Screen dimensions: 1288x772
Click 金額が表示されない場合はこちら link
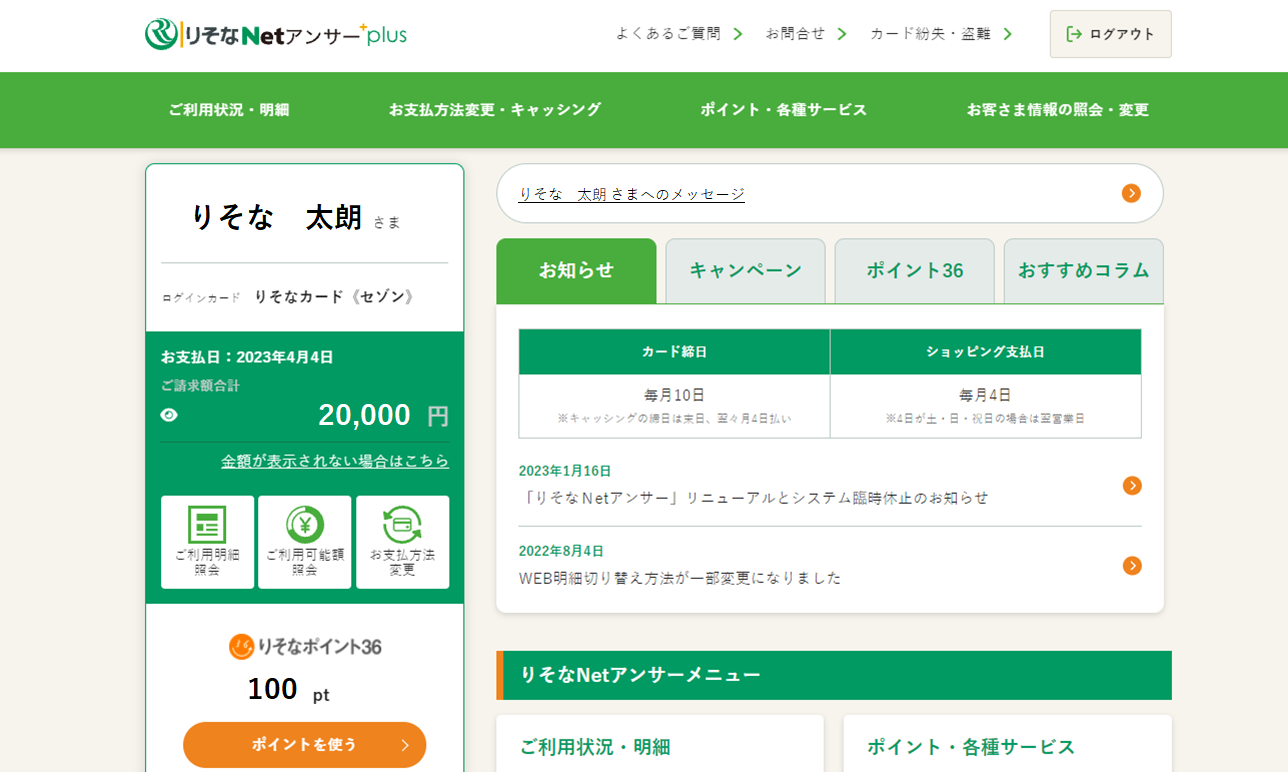pyautogui.click(x=335, y=461)
